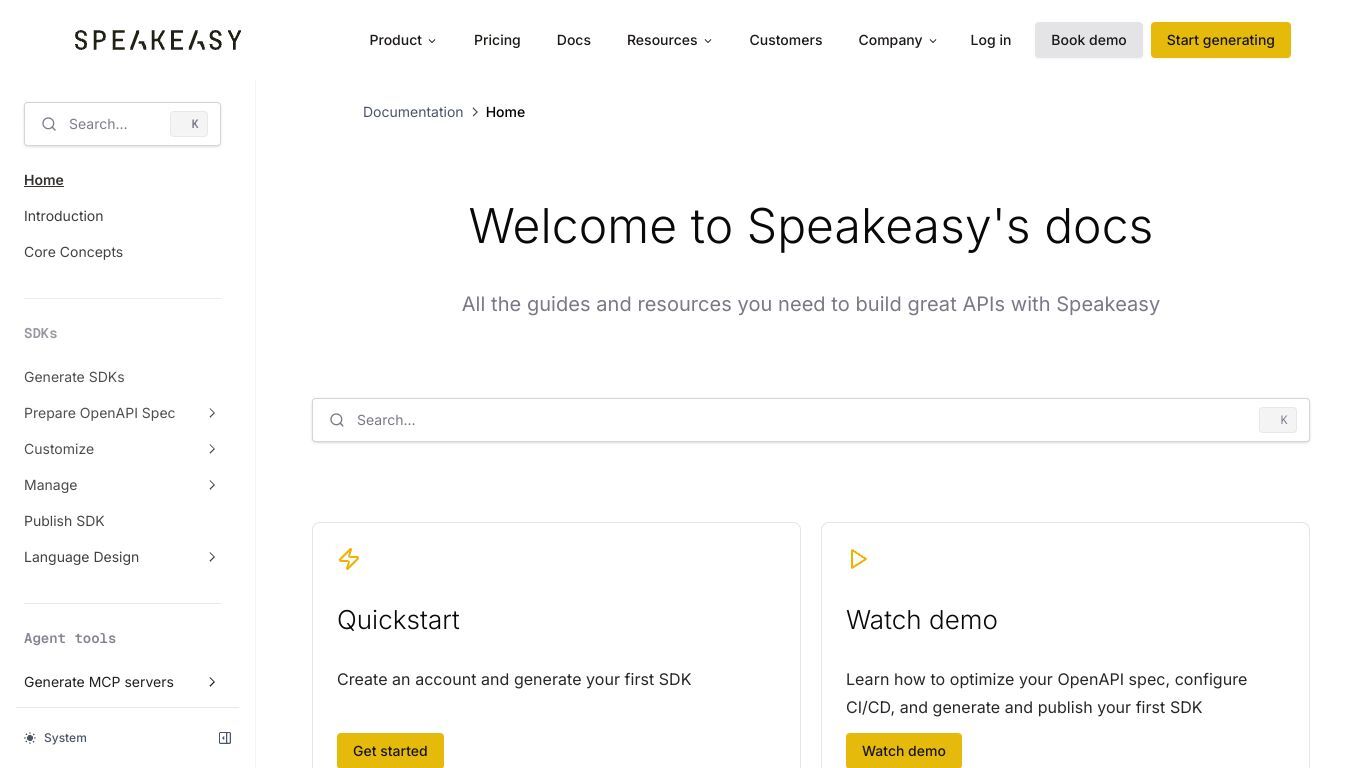Click the Get started button
Image resolution: width=1366 pixels, height=768 pixels.
[x=390, y=751]
